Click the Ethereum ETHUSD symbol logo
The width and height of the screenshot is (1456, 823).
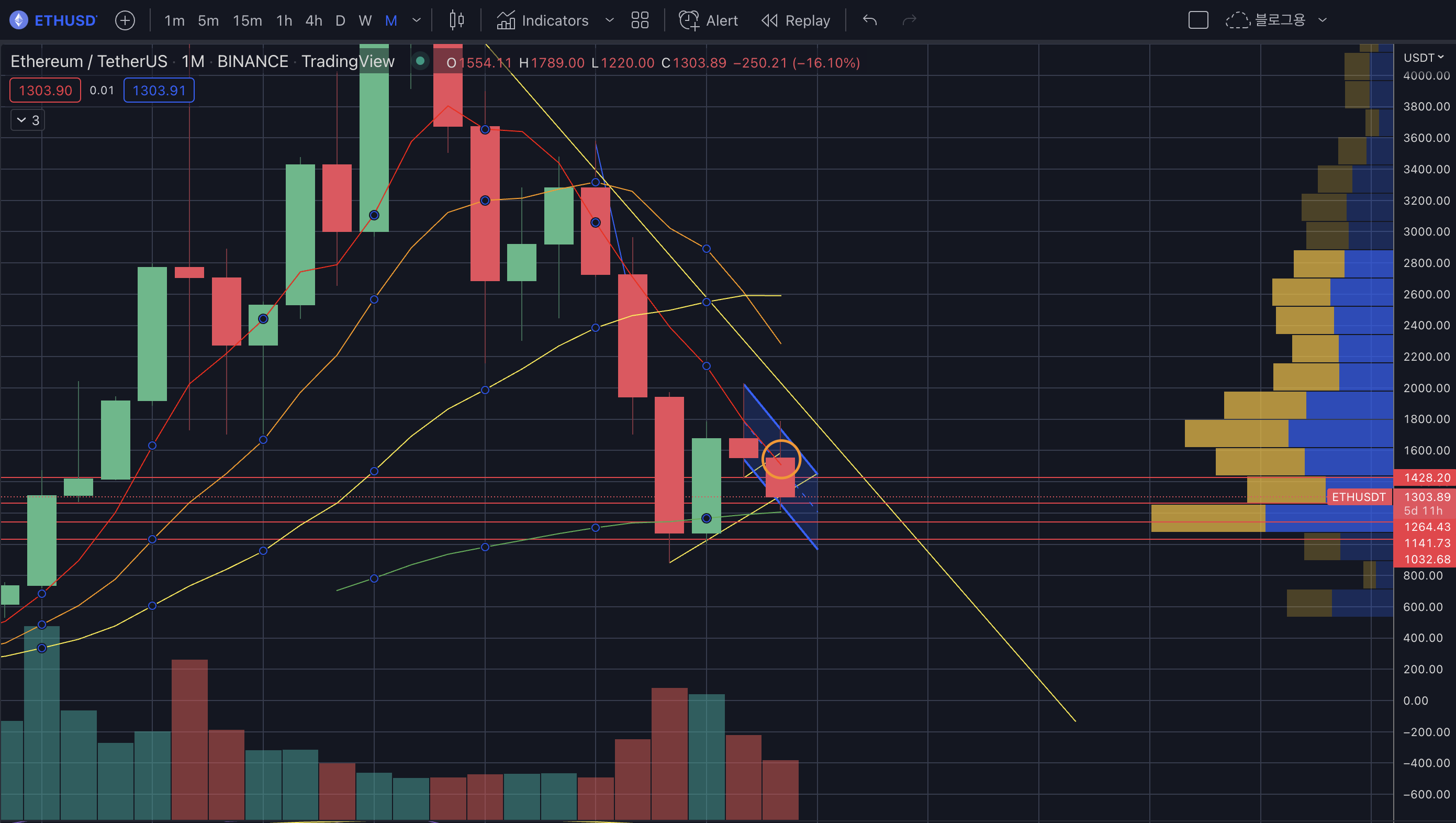pos(19,21)
